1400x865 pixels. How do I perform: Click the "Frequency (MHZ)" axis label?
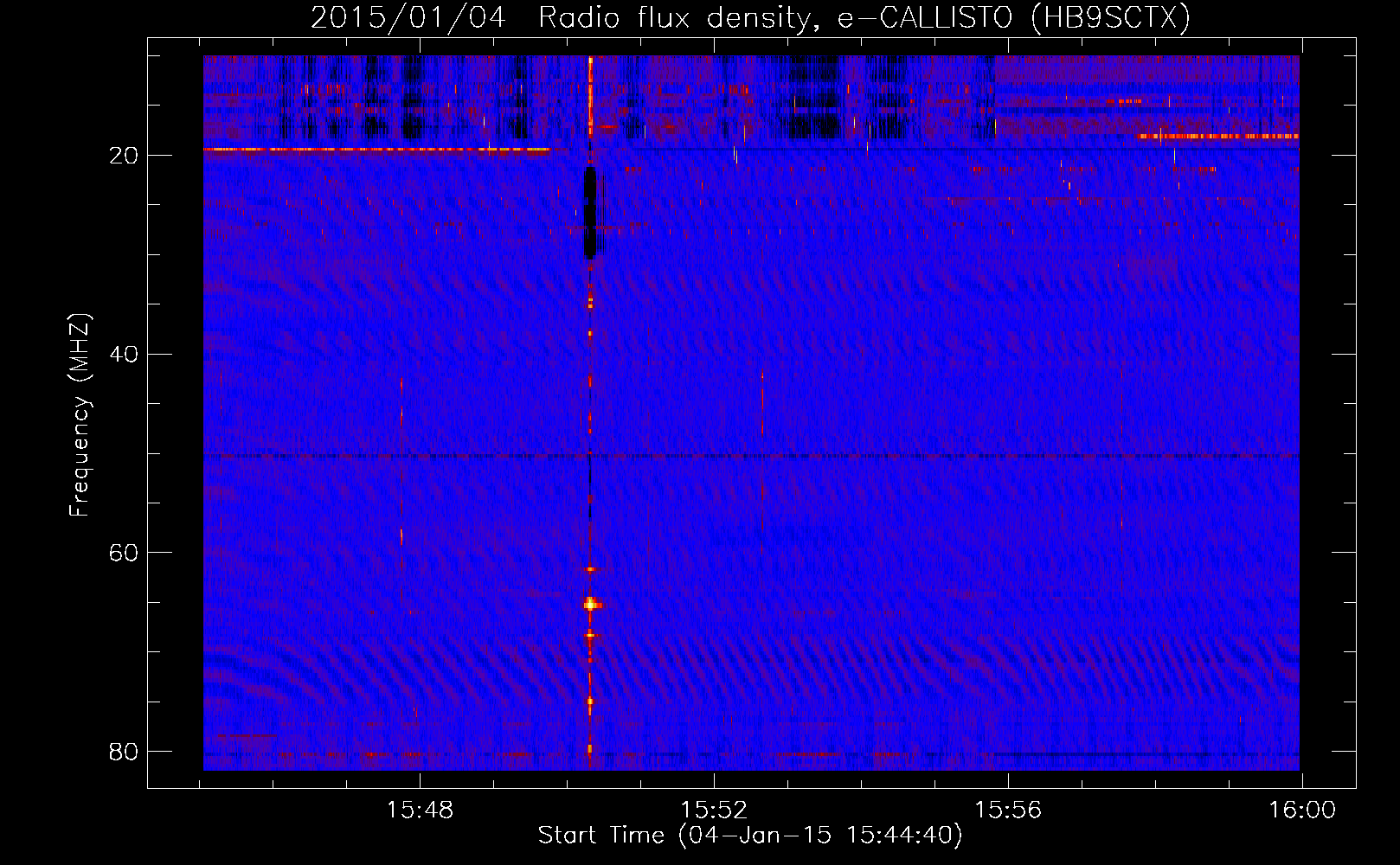80,414
